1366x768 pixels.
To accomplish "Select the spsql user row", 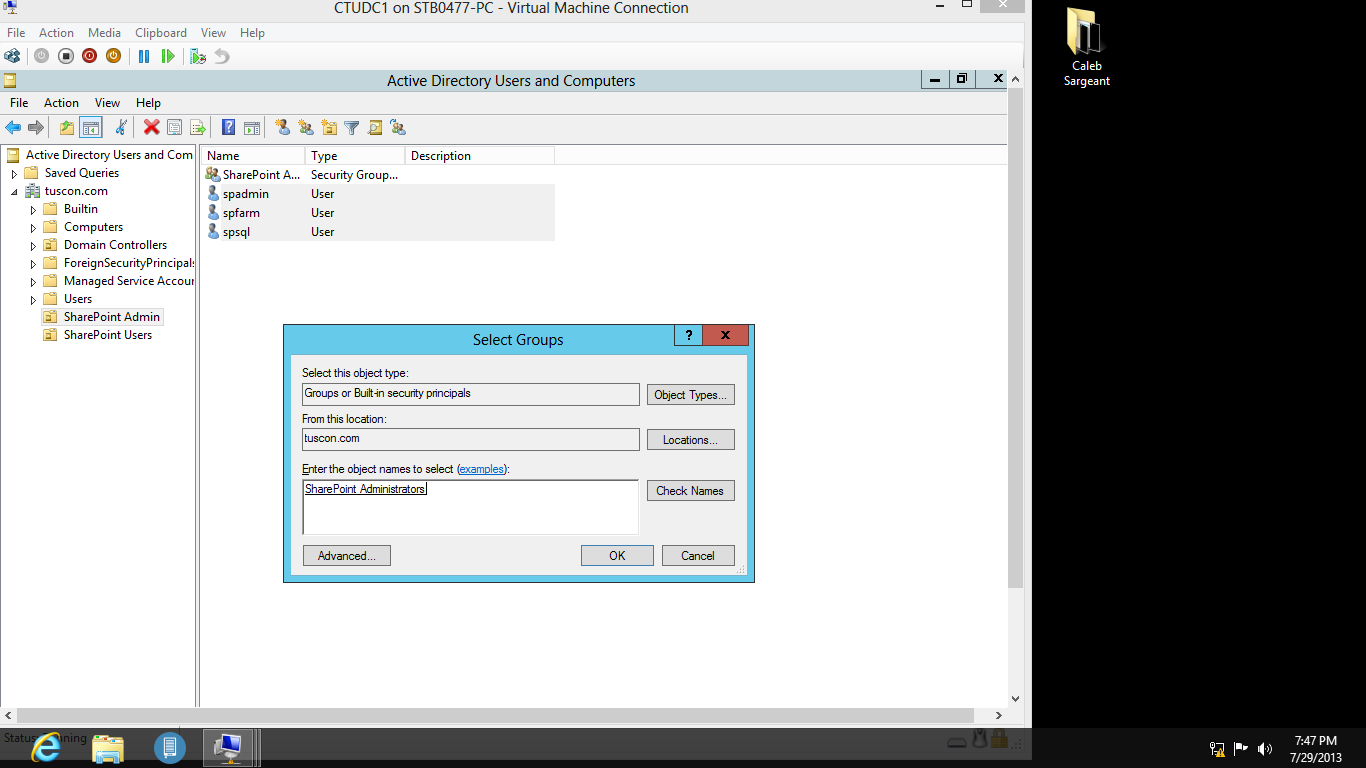I will 380,232.
